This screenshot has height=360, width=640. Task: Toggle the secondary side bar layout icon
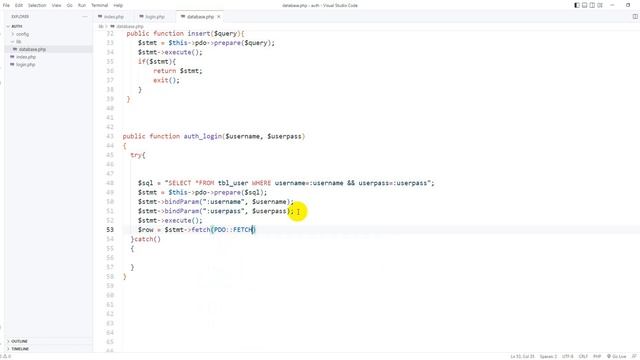pos(592,5)
